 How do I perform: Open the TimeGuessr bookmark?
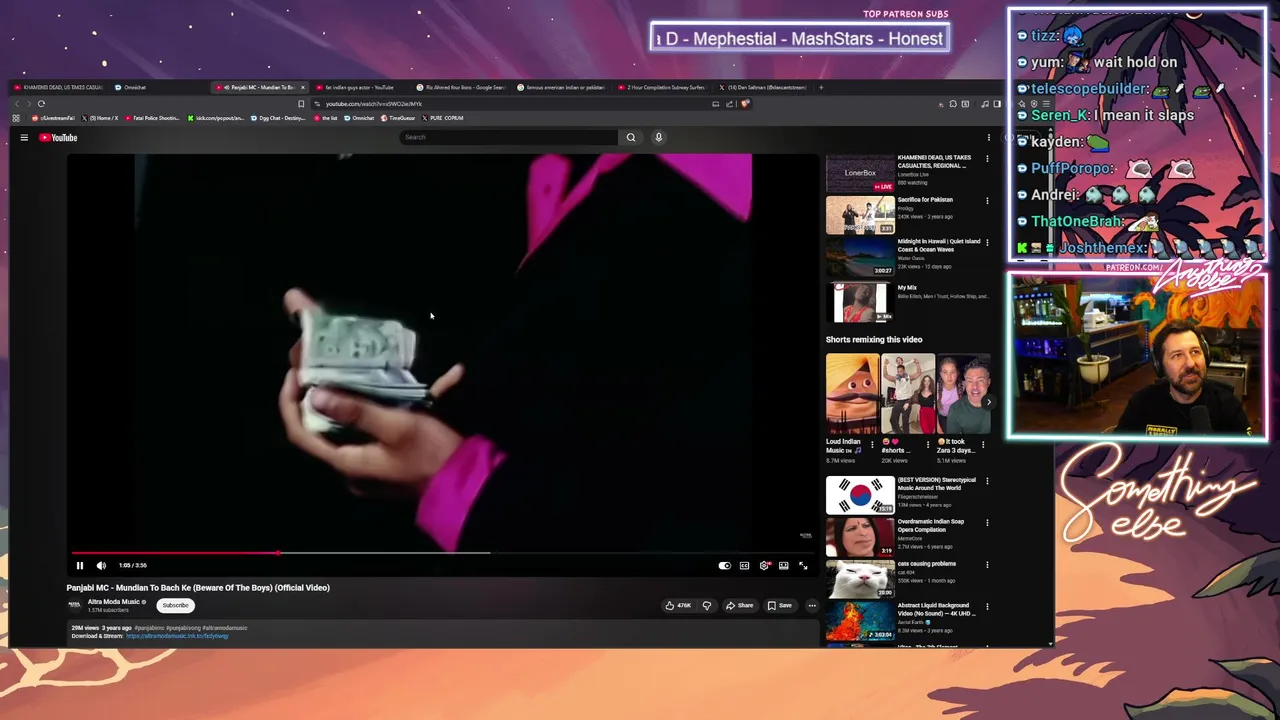(x=397, y=118)
